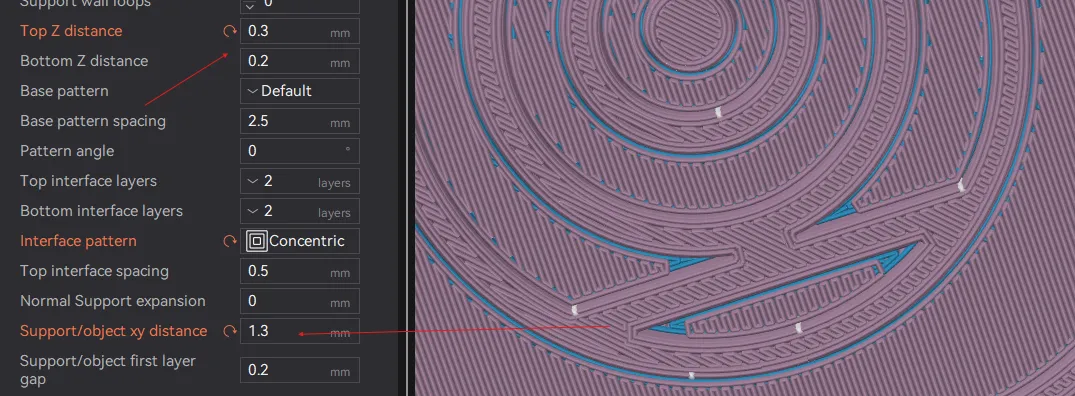Click the Top Z distance label
The image size is (1075, 396).
click(71, 32)
